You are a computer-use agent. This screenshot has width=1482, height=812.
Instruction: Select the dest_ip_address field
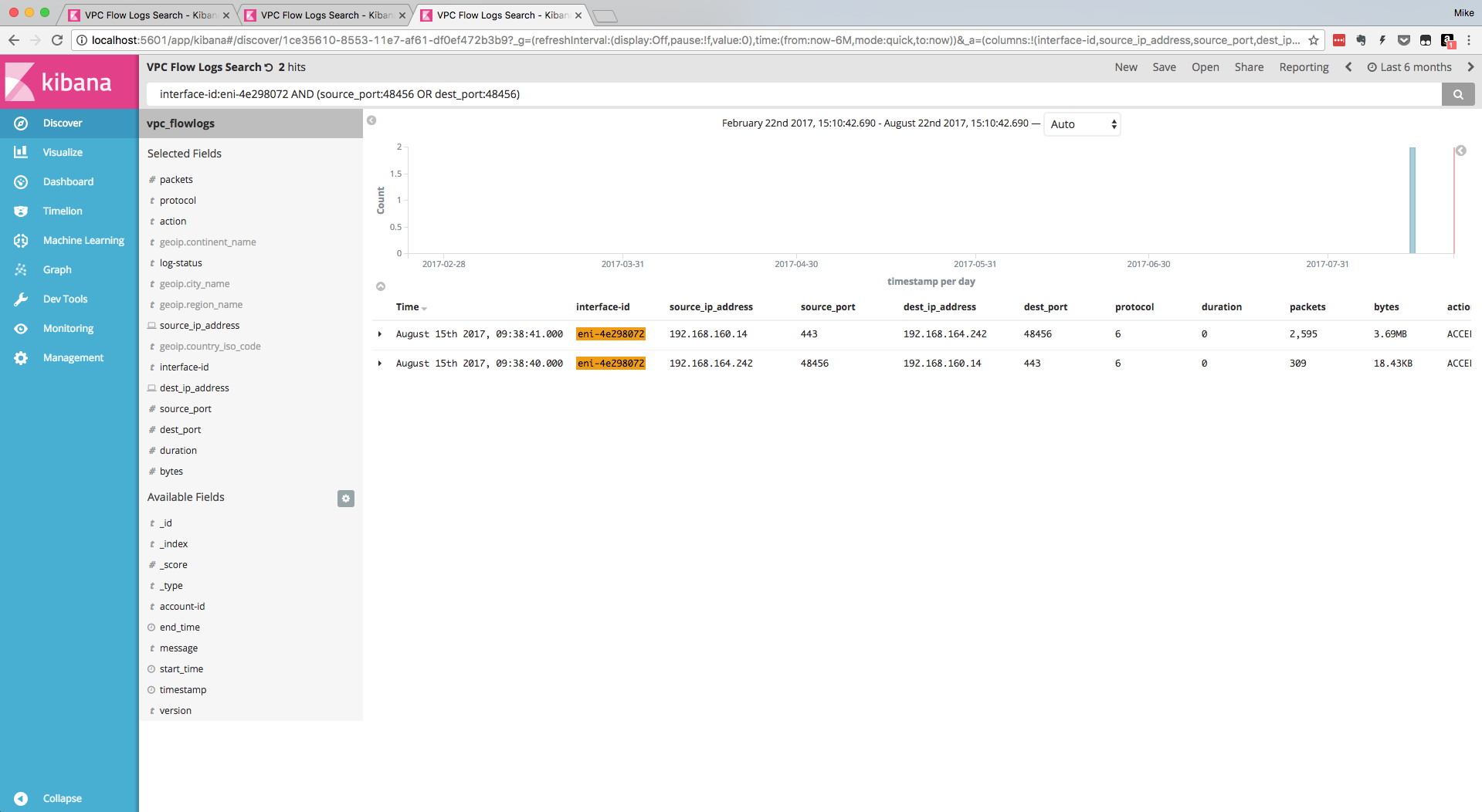pos(194,388)
